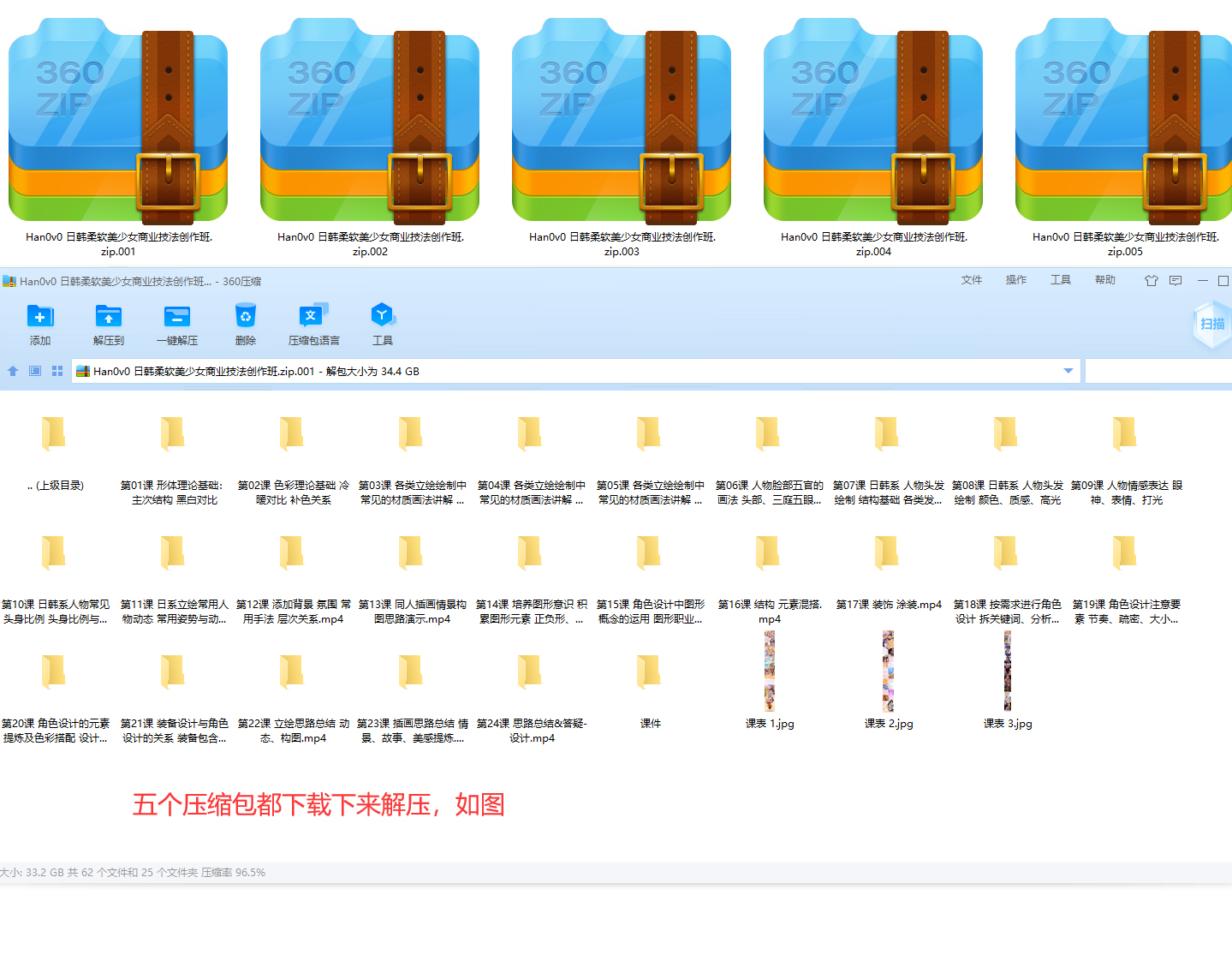Open the 压缩包语言 archive language tool

tap(313, 317)
